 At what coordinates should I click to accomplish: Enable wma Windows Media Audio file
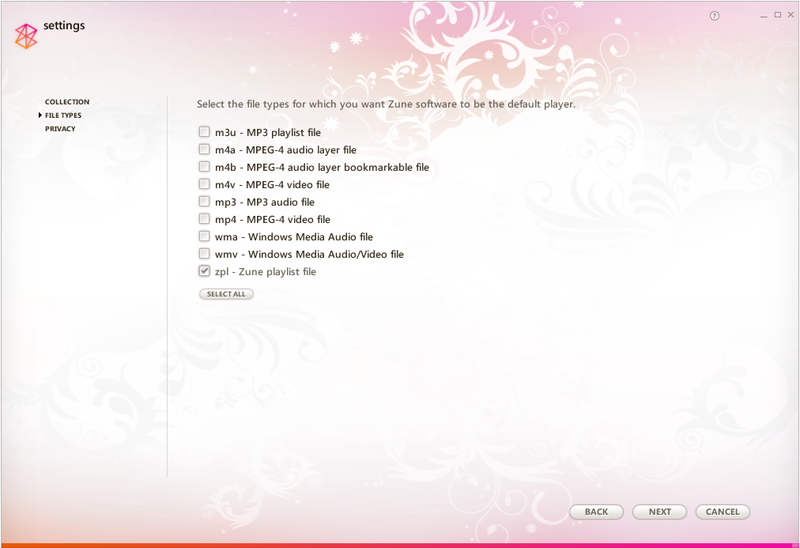click(204, 236)
